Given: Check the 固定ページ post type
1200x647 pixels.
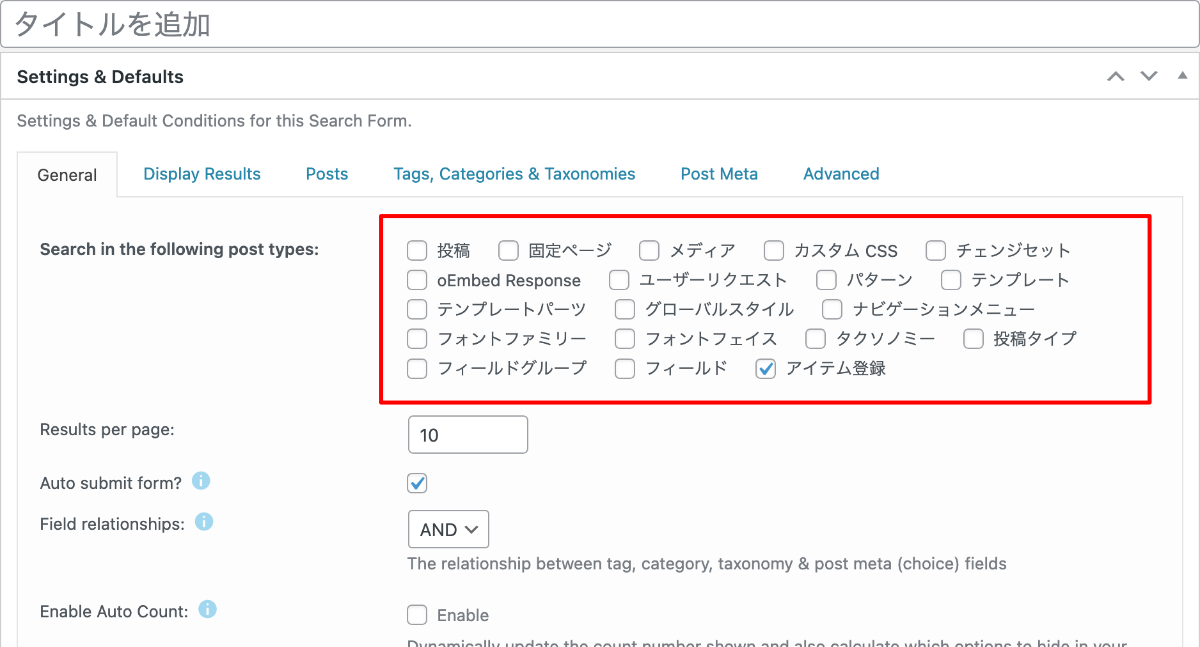Looking at the screenshot, I should point(509,251).
